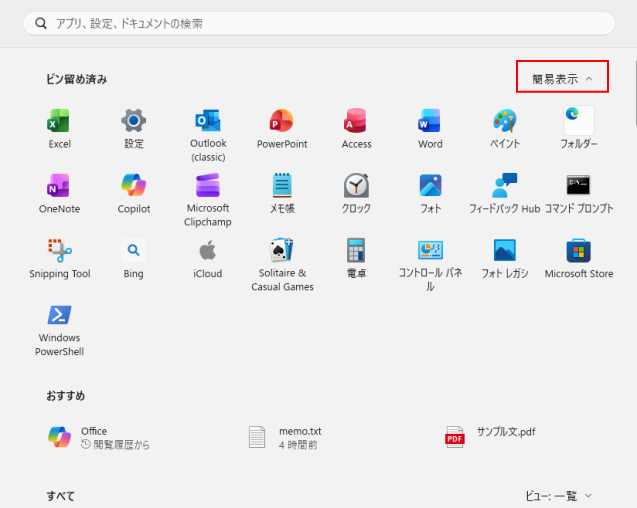Screen dimensions: 637x508
Task: Open the フォト photos app
Action: tap(430, 193)
